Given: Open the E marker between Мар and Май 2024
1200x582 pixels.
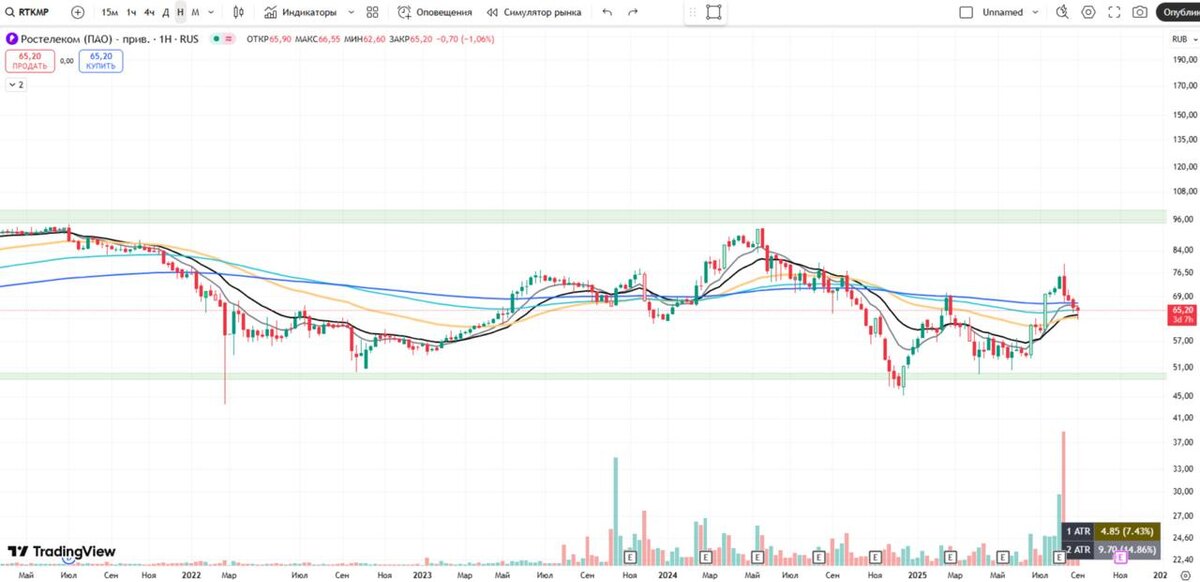Looking at the screenshot, I should pos(757,556).
